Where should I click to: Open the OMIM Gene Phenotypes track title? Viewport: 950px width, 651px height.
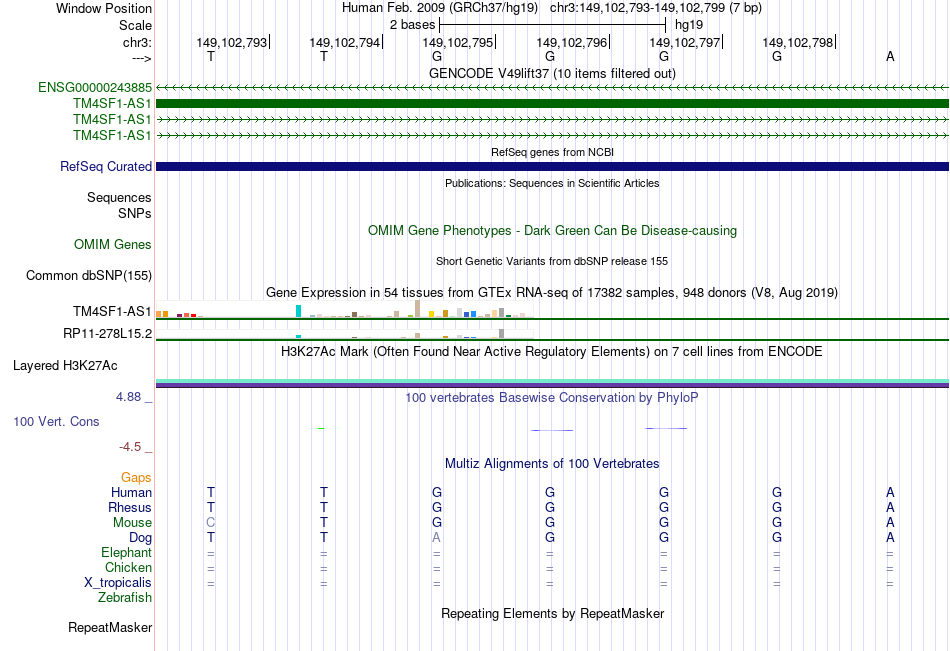552,230
